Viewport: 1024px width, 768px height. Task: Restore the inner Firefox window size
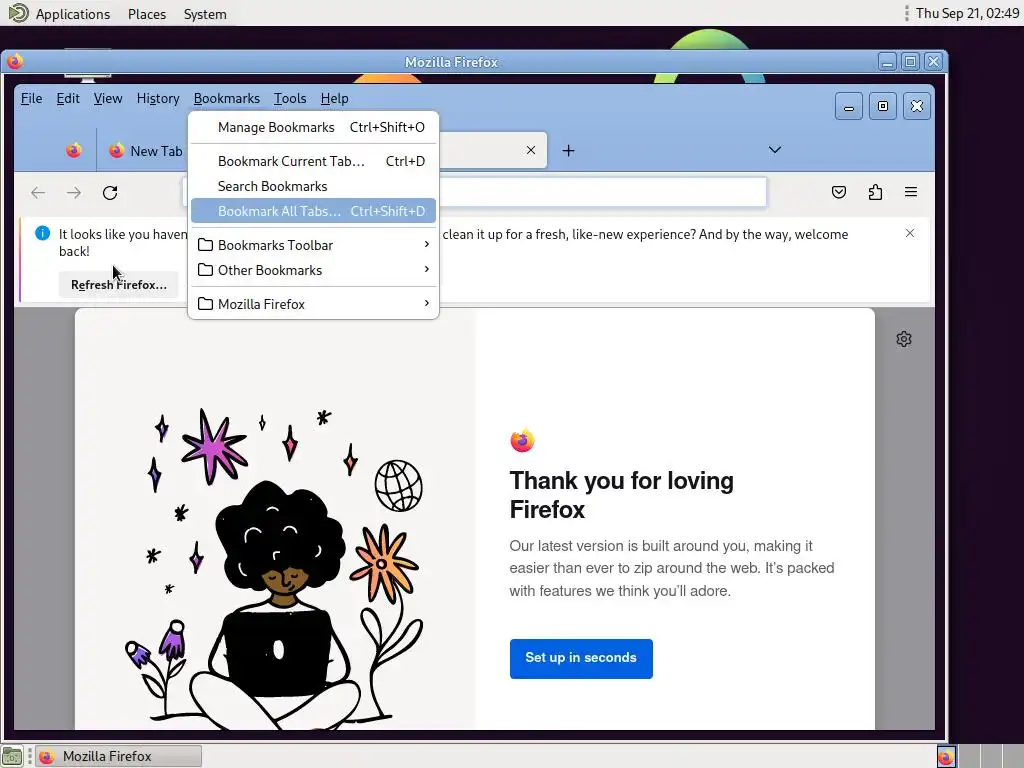pyautogui.click(x=883, y=106)
